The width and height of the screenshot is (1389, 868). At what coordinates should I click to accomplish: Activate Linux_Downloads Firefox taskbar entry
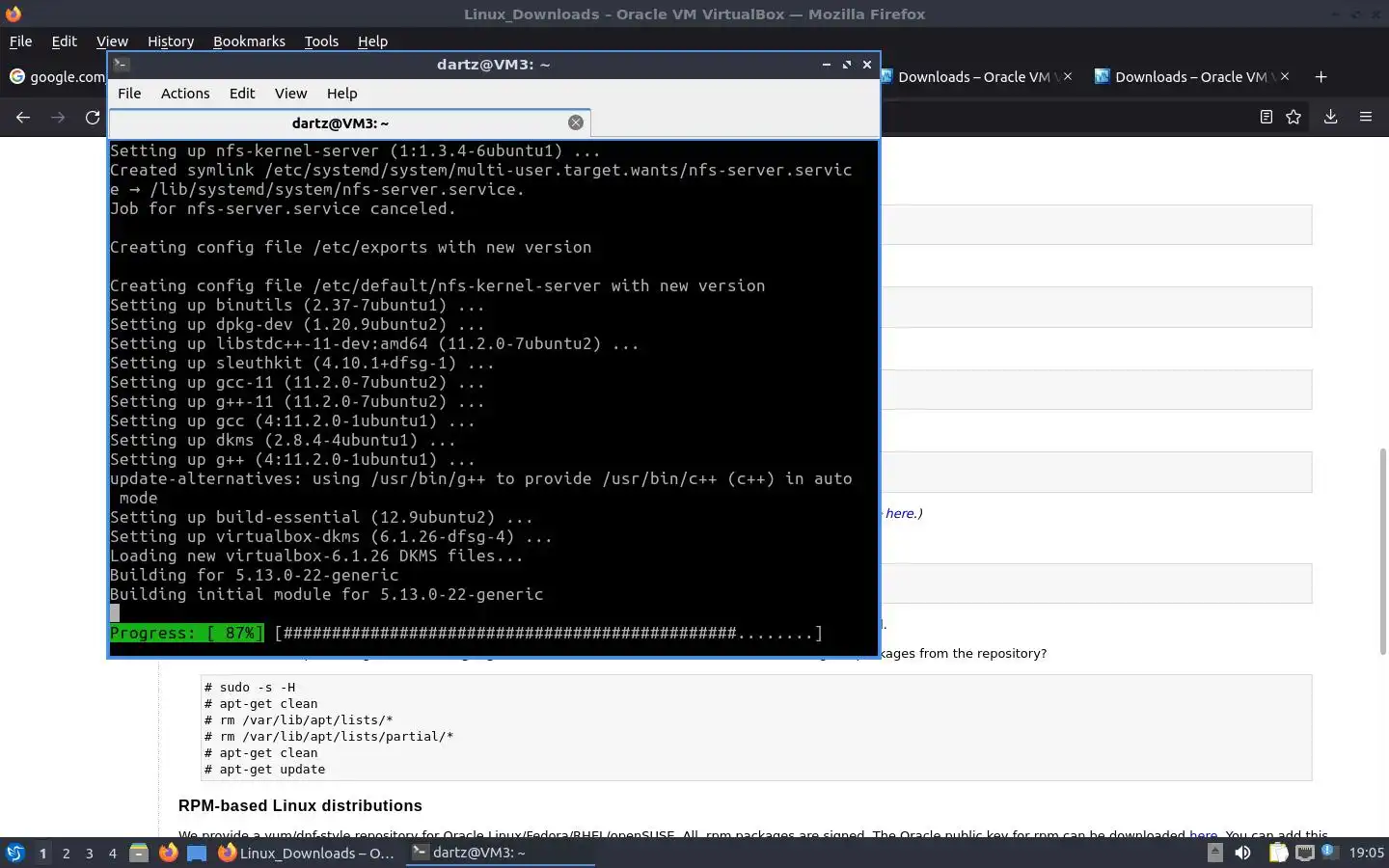[x=306, y=853]
